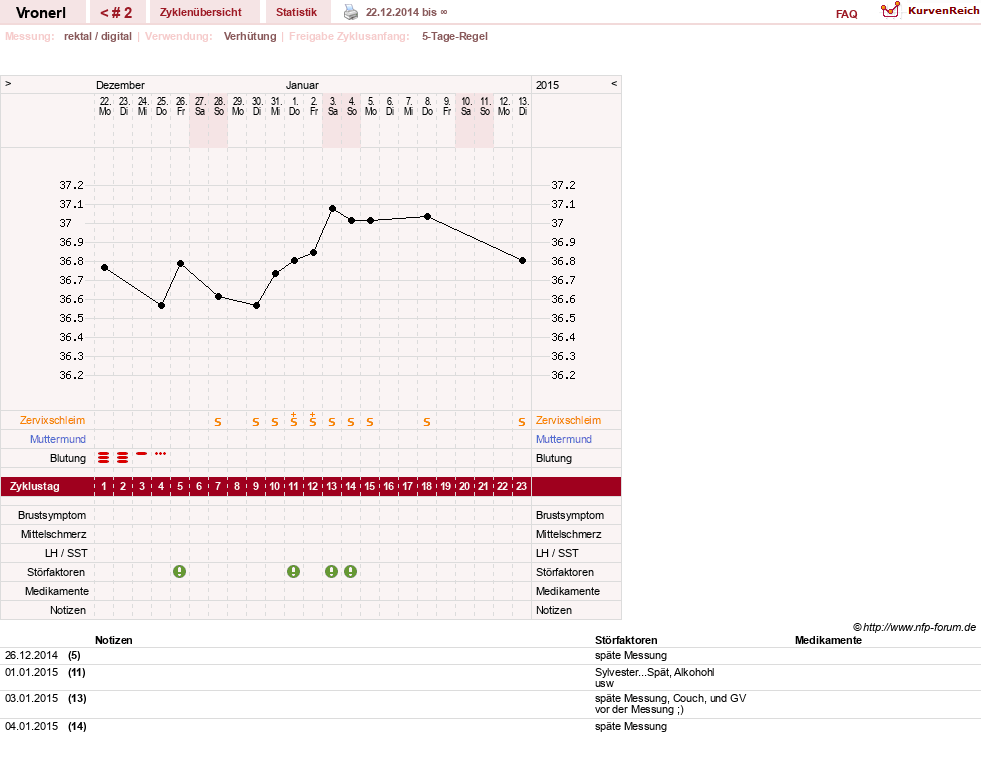
Task: Click Störfaktor alert icon on cycle day 5
Action: pos(180,571)
